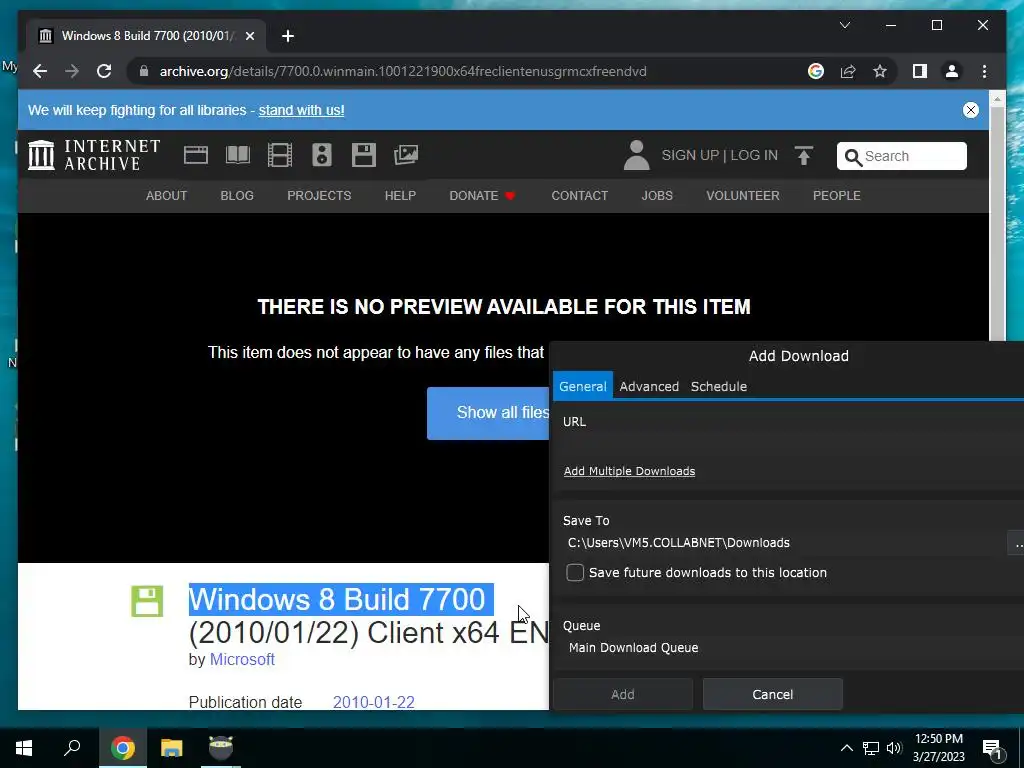The height and width of the screenshot is (768, 1024).
Task: Click the Chrome forward arrow
Action: (x=72, y=71)
